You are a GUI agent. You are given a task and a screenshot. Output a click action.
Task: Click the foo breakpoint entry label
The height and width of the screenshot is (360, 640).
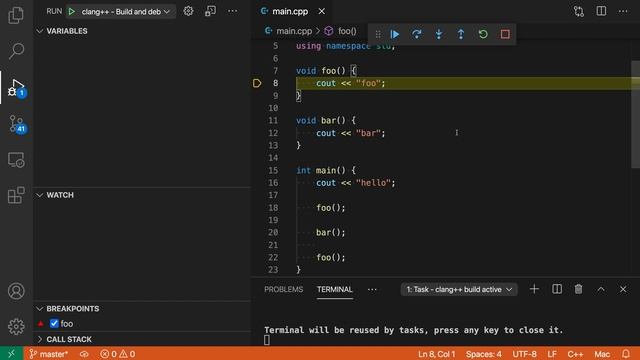pyautogui.click(x=67, y=324)
